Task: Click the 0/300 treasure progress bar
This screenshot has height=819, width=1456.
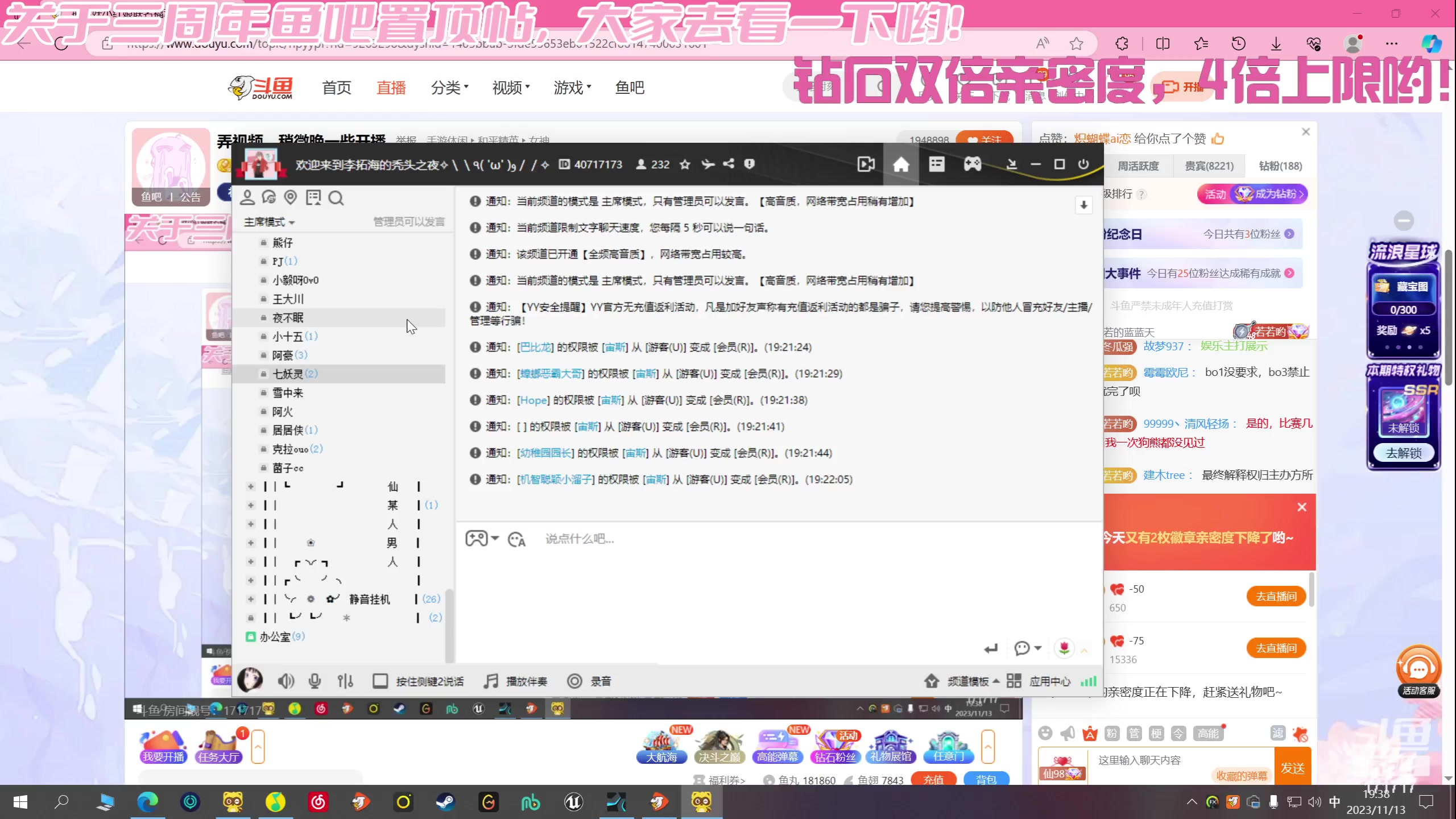Action: 1404,309
